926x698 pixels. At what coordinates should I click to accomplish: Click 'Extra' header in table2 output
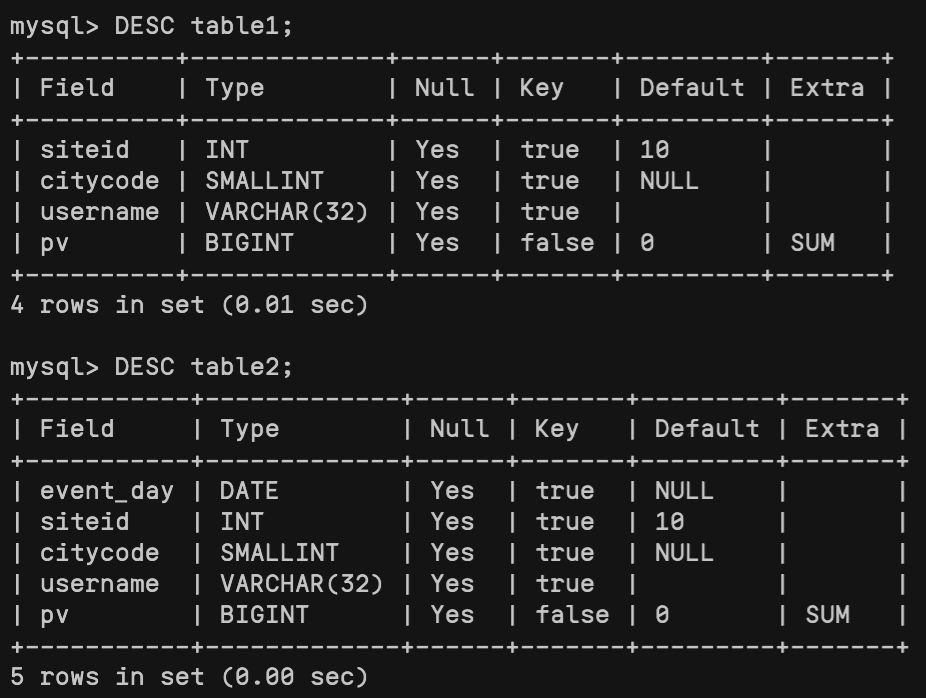(x=842, y=429)
